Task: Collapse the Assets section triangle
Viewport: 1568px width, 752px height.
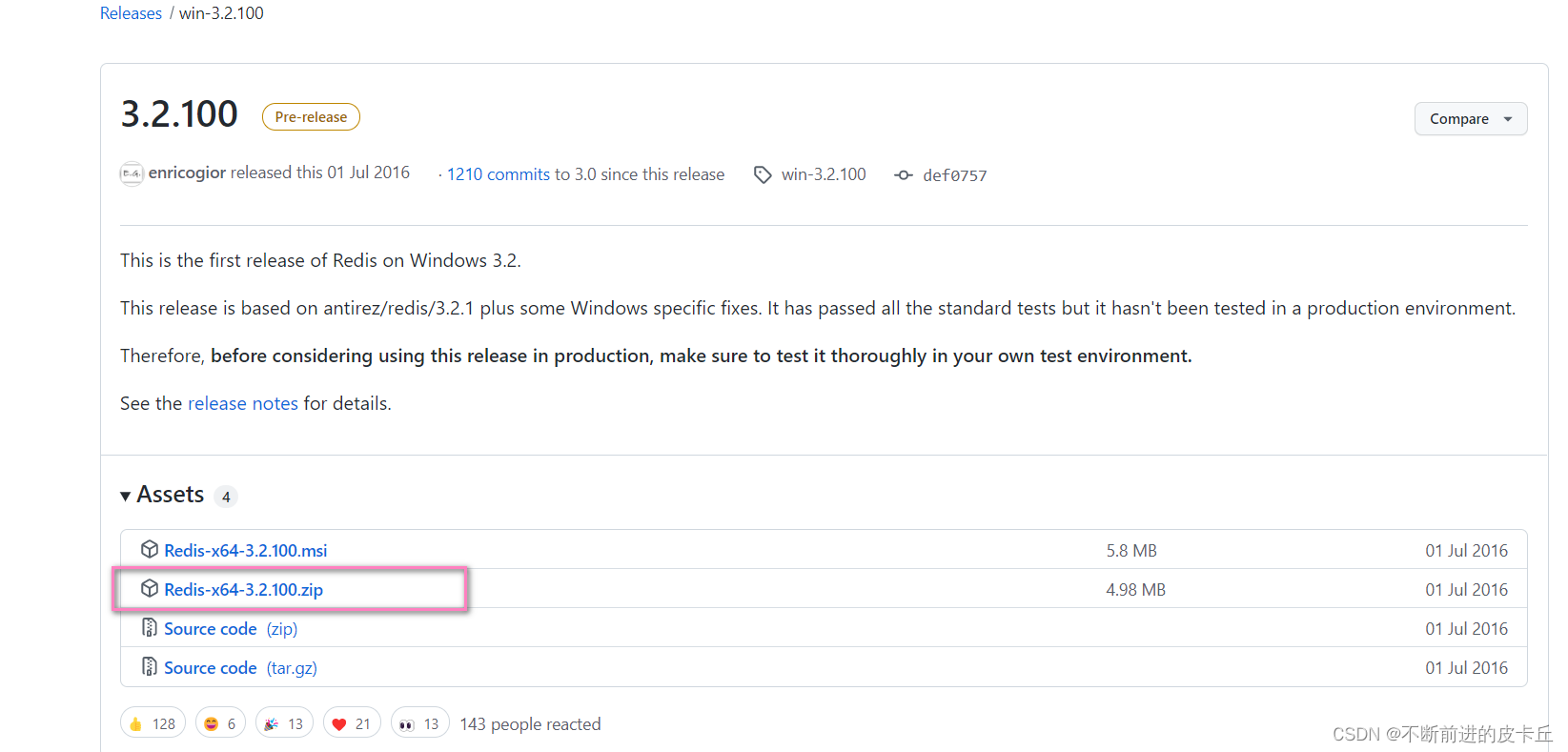Action: point(126,496)
